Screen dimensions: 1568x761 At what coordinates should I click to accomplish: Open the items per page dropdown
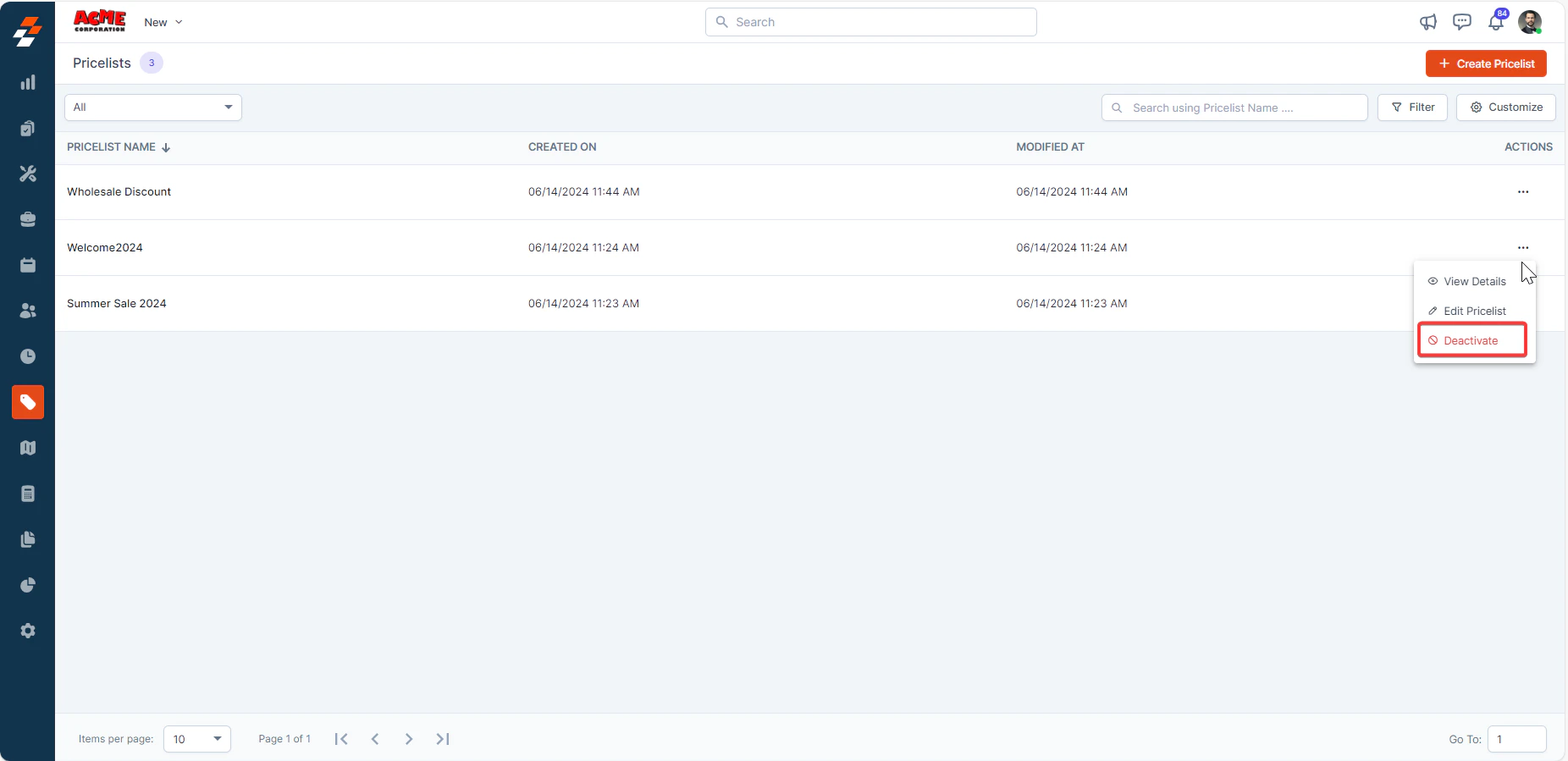click(x=197, y=739)
